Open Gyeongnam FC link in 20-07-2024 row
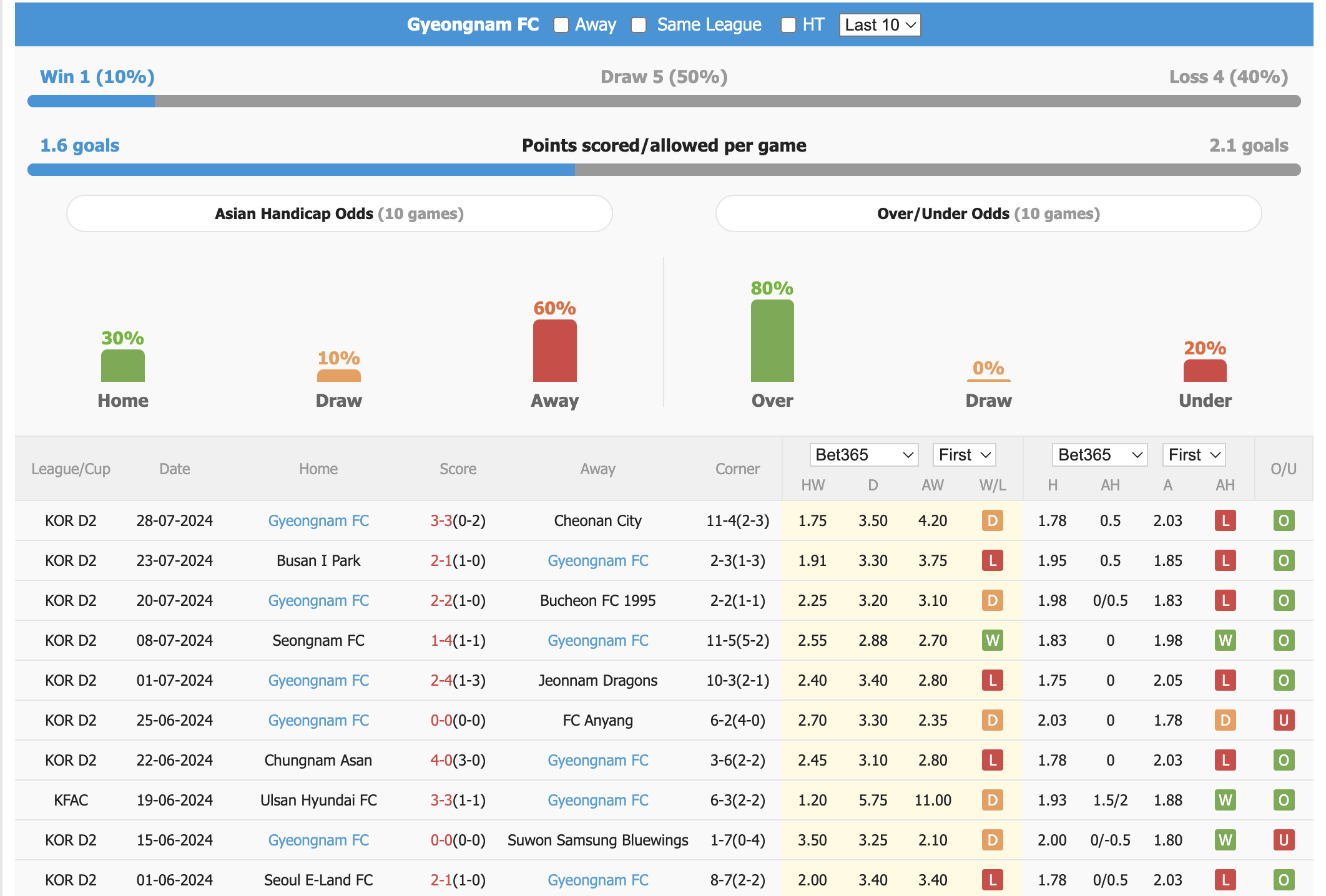The width and height of the screenshot is (1326, 896). (x=318, y=600)
